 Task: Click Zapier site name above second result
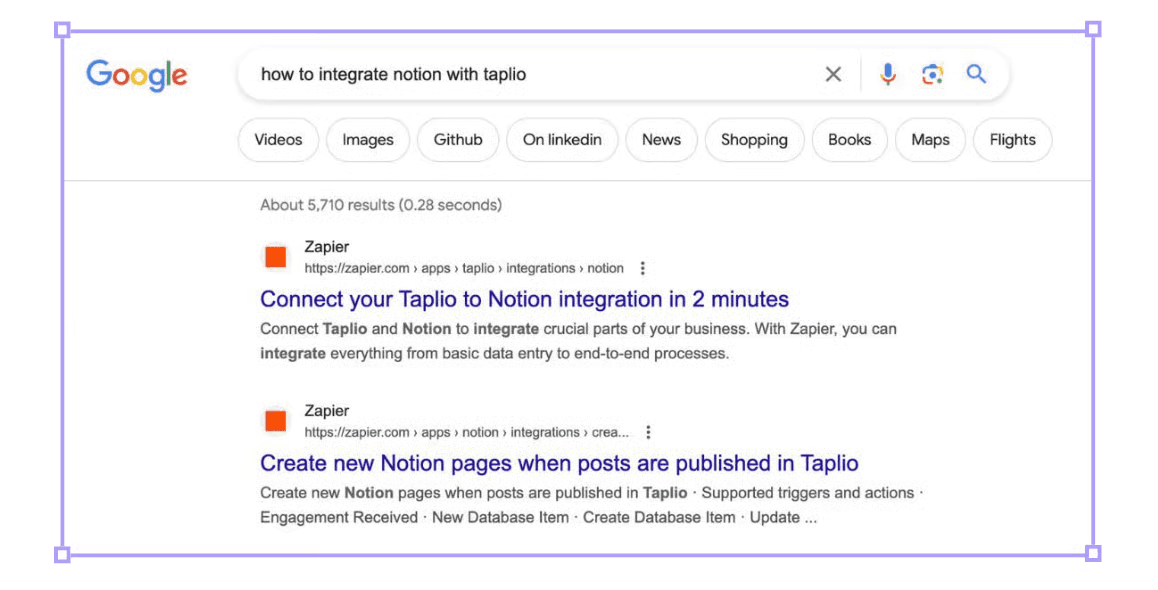(x=326, y=411)
